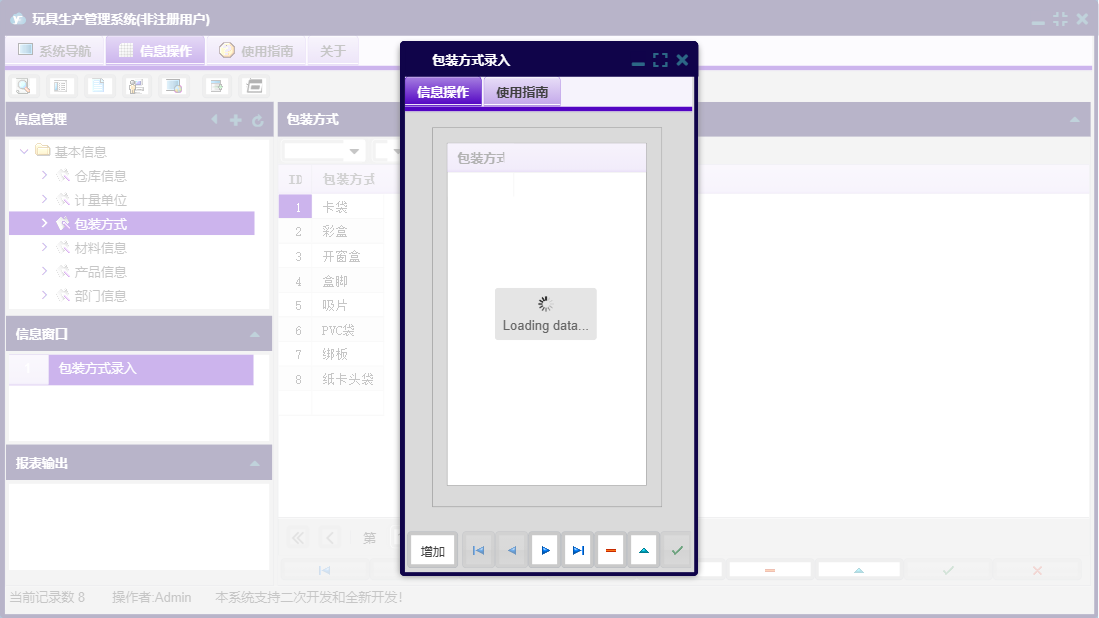
Task: Click the user presentation toolbar icon
Action: tap(136, 86)
